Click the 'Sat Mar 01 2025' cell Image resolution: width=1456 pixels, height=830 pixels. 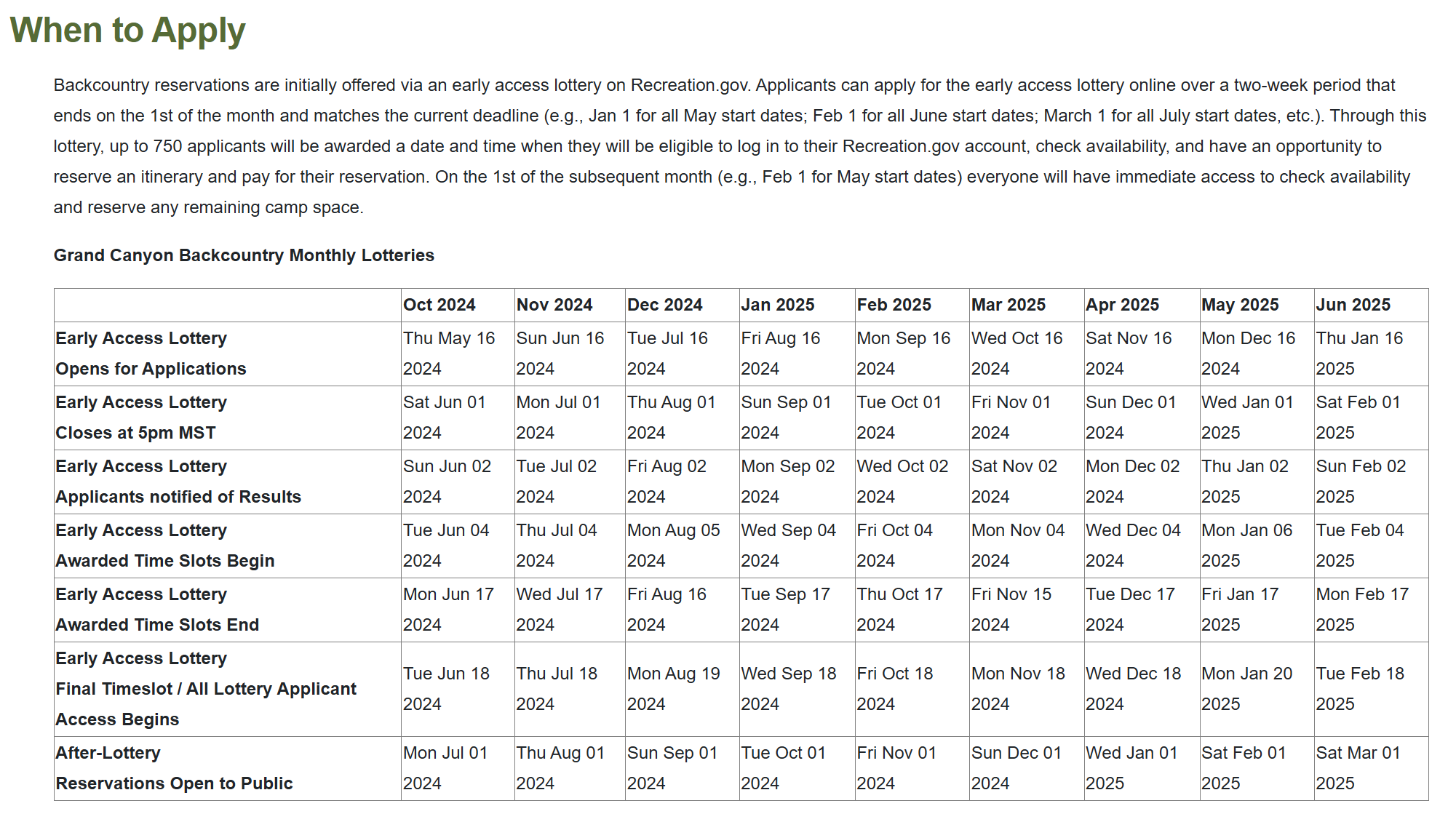1358,768
